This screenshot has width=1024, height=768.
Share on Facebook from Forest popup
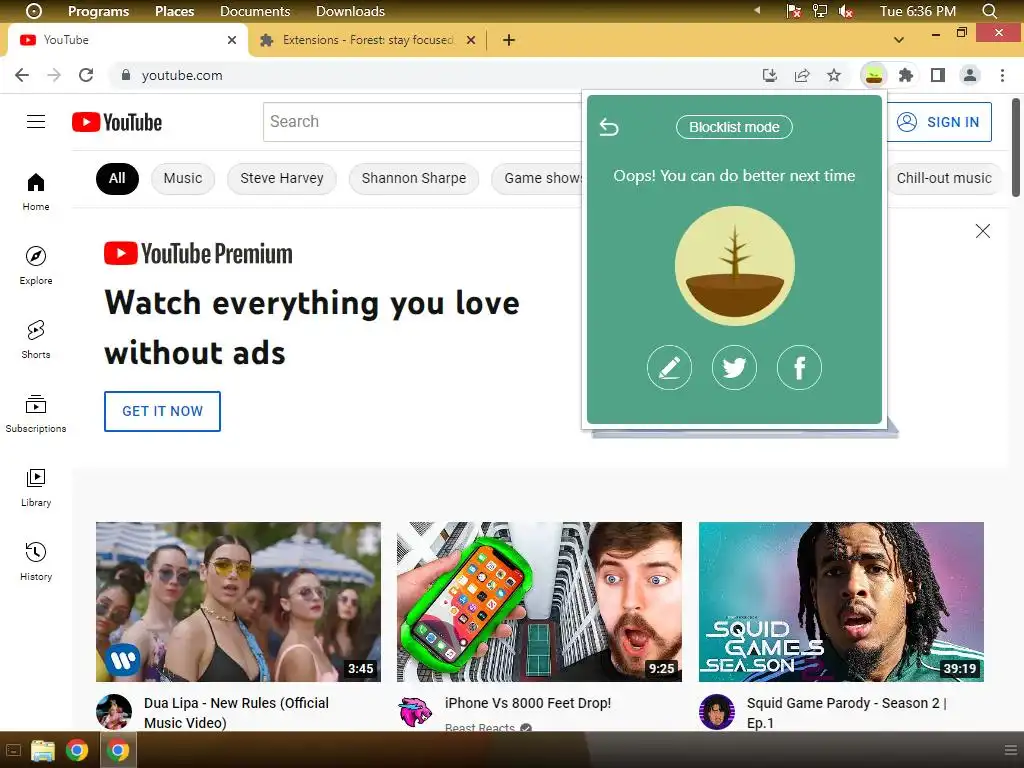tap(799, 368)
